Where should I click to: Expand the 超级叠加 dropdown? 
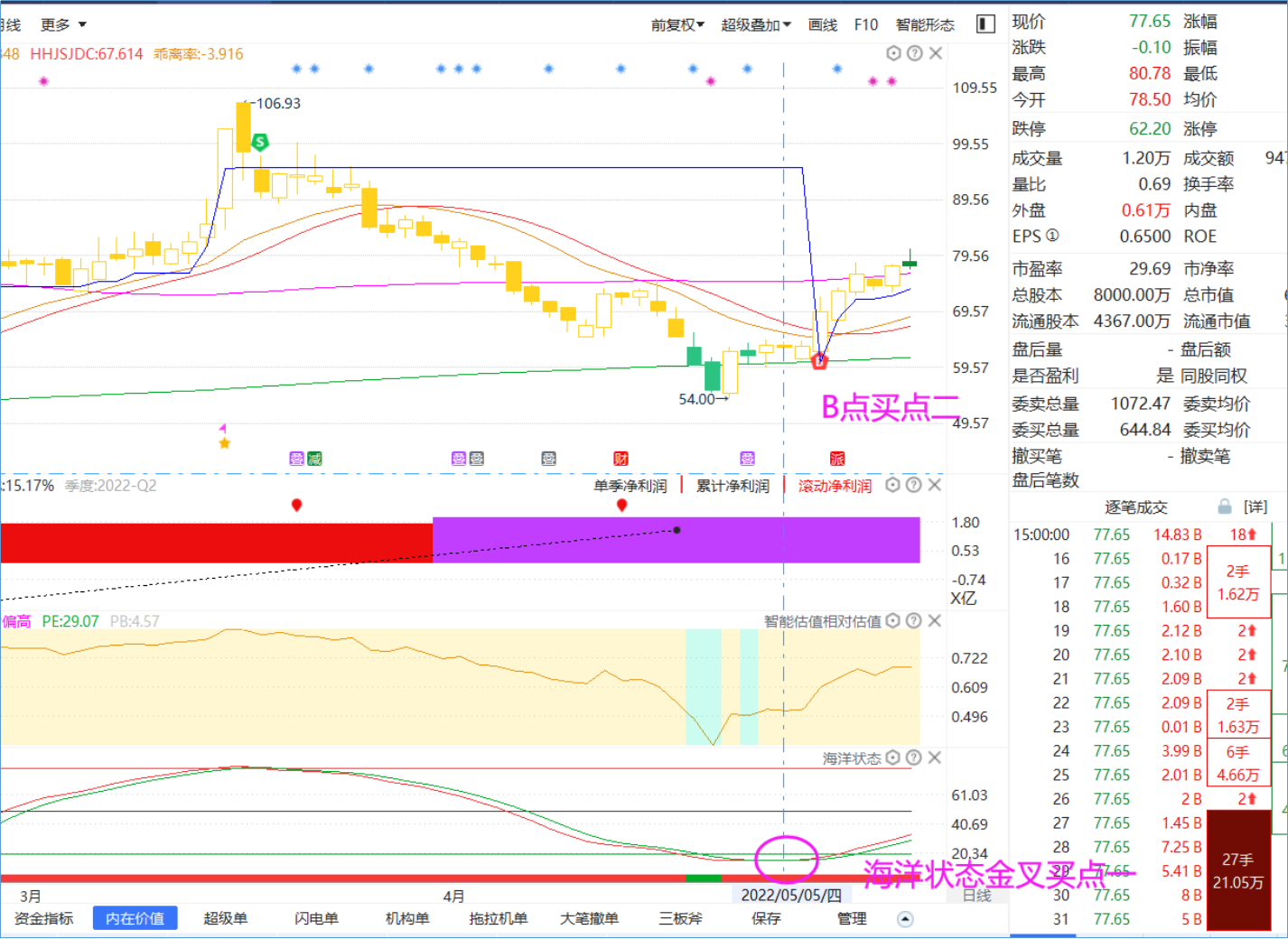tap(756, 24)
